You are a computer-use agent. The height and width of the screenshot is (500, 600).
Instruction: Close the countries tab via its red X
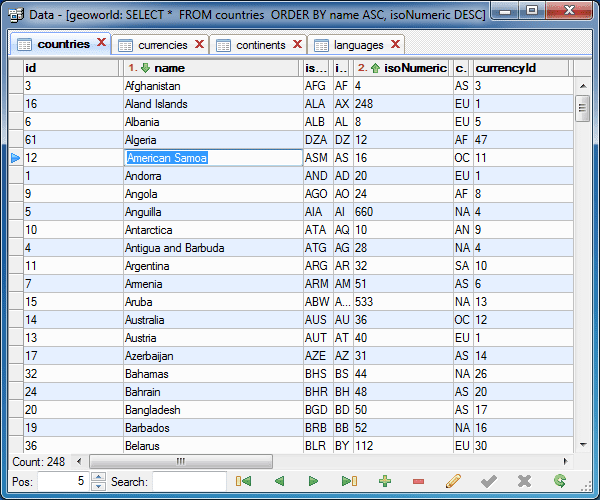pyautogui.click(x=101, y=42)
